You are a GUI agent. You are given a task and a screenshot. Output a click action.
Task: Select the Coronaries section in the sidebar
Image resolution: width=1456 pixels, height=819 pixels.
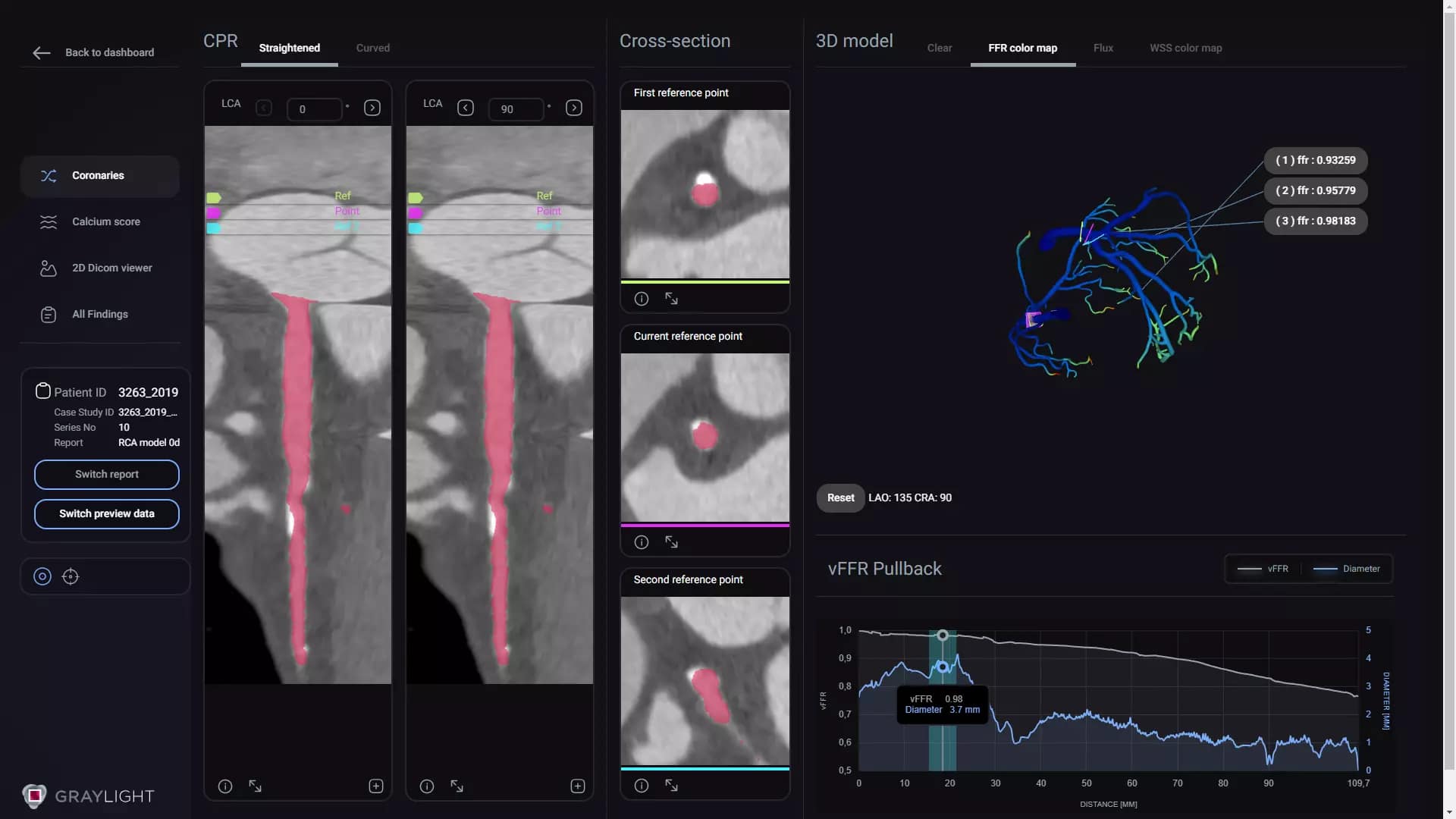(98, 175)
